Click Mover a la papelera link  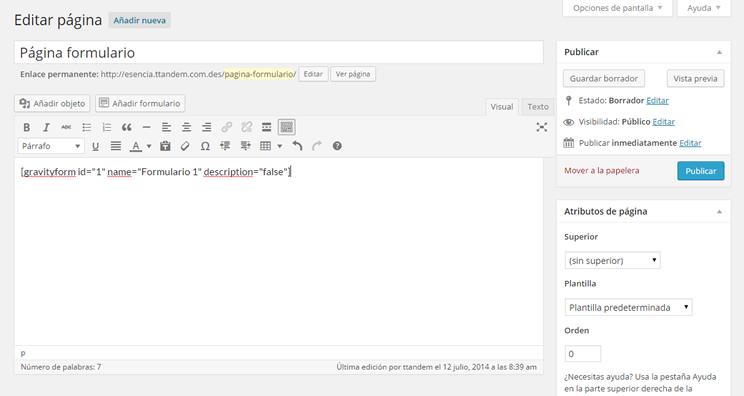(602, 170)
